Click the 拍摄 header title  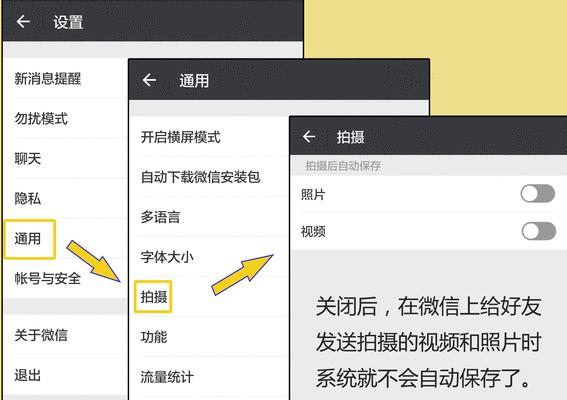350,137
